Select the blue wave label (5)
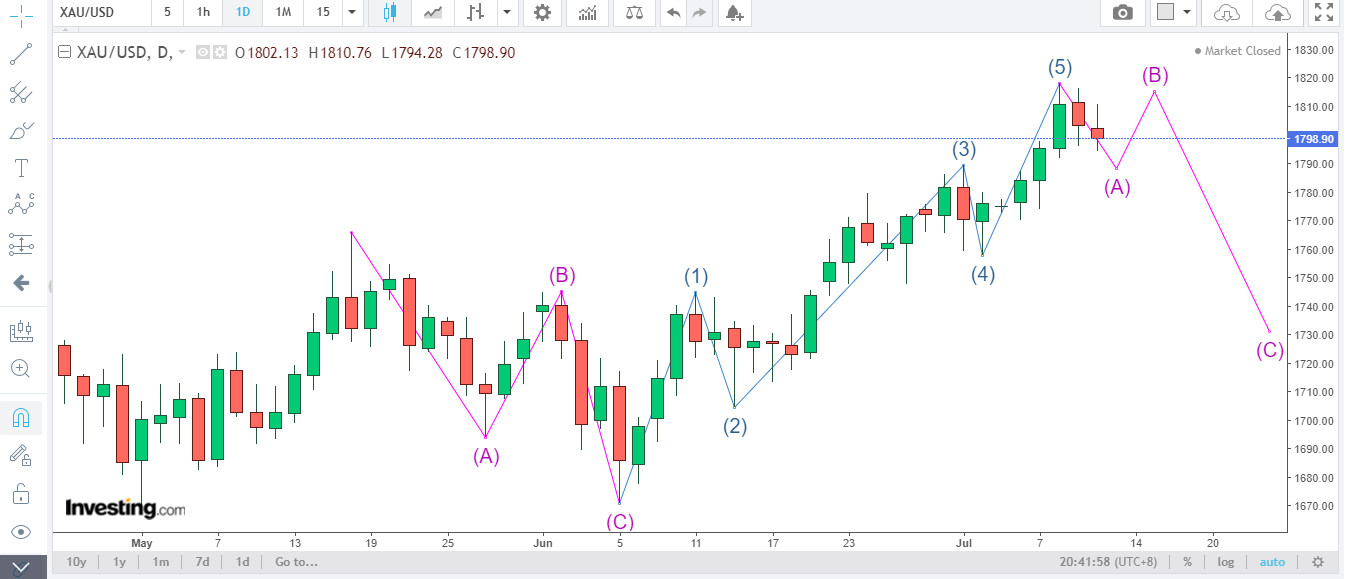Image resolution: width=1361 pixels, height=579 pixels. pos(1060,68)
